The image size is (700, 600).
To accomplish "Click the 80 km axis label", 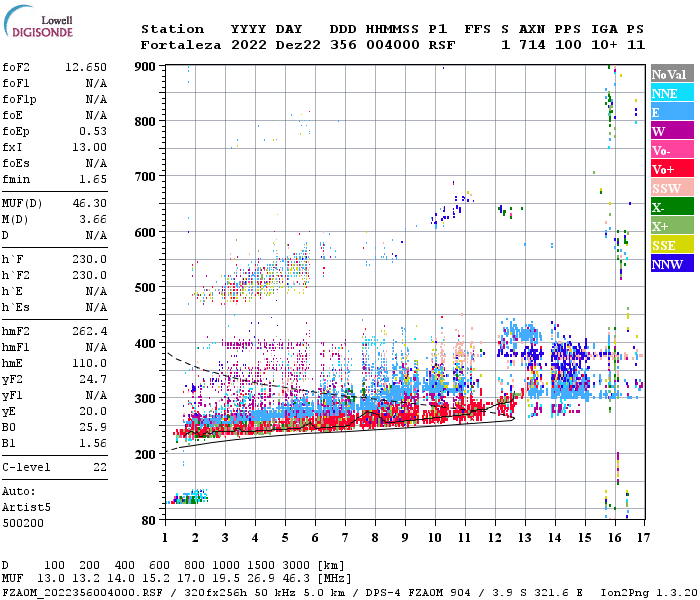I will click(149, 521).
